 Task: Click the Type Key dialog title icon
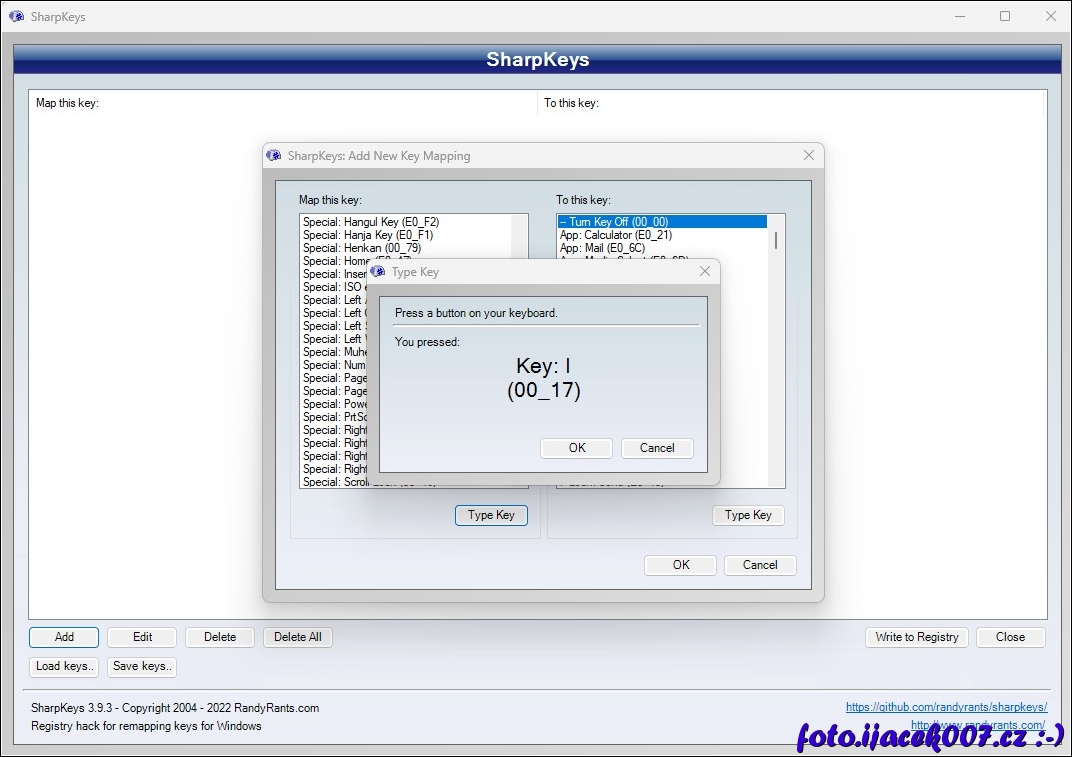[378, 272]
